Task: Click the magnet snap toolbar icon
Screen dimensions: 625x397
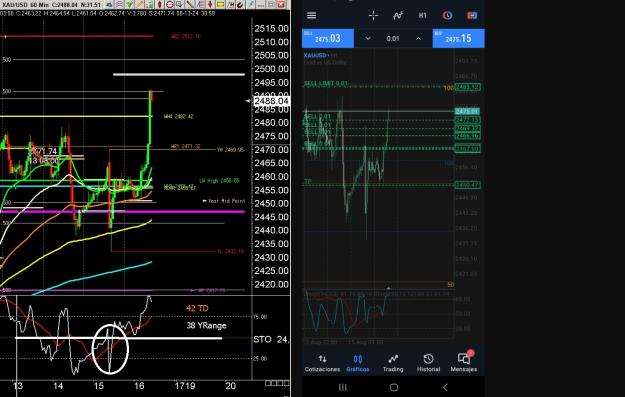Action: [240, 5]
